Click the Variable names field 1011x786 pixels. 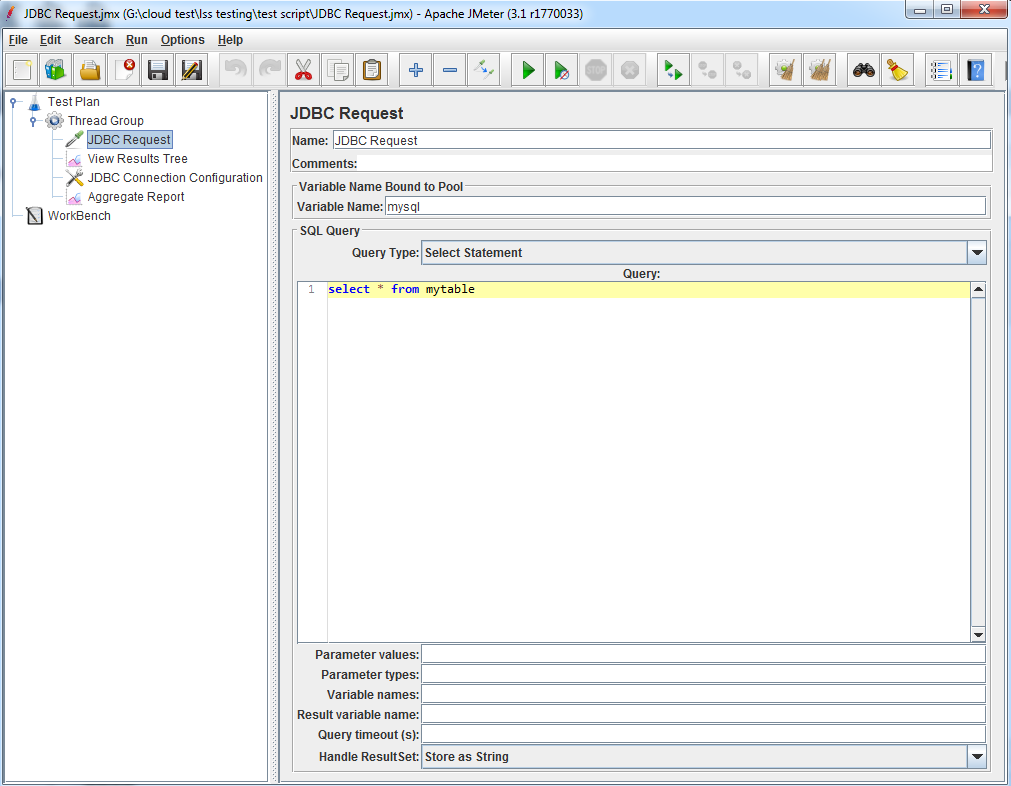703,694
